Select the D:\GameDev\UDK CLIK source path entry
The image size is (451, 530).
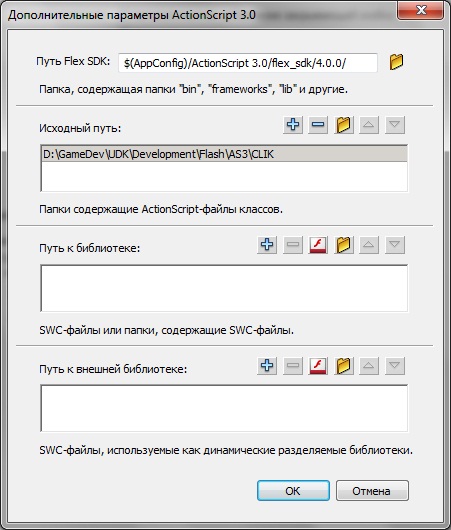coord(224,154)
